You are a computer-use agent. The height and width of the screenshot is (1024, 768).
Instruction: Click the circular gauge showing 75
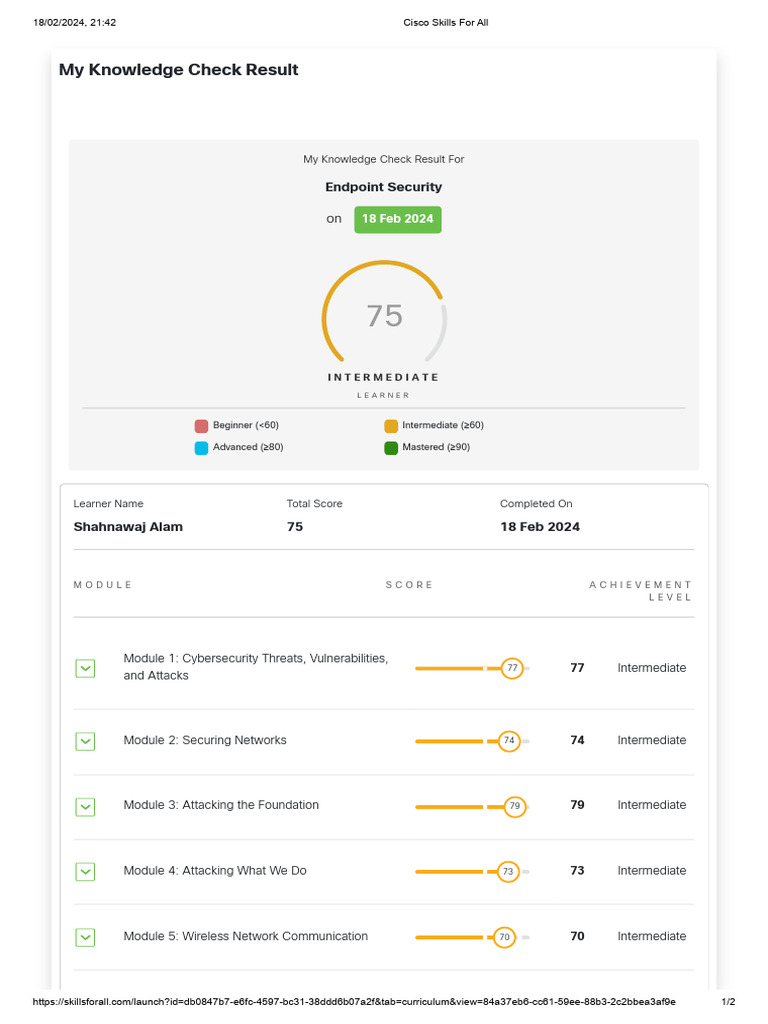384,316
